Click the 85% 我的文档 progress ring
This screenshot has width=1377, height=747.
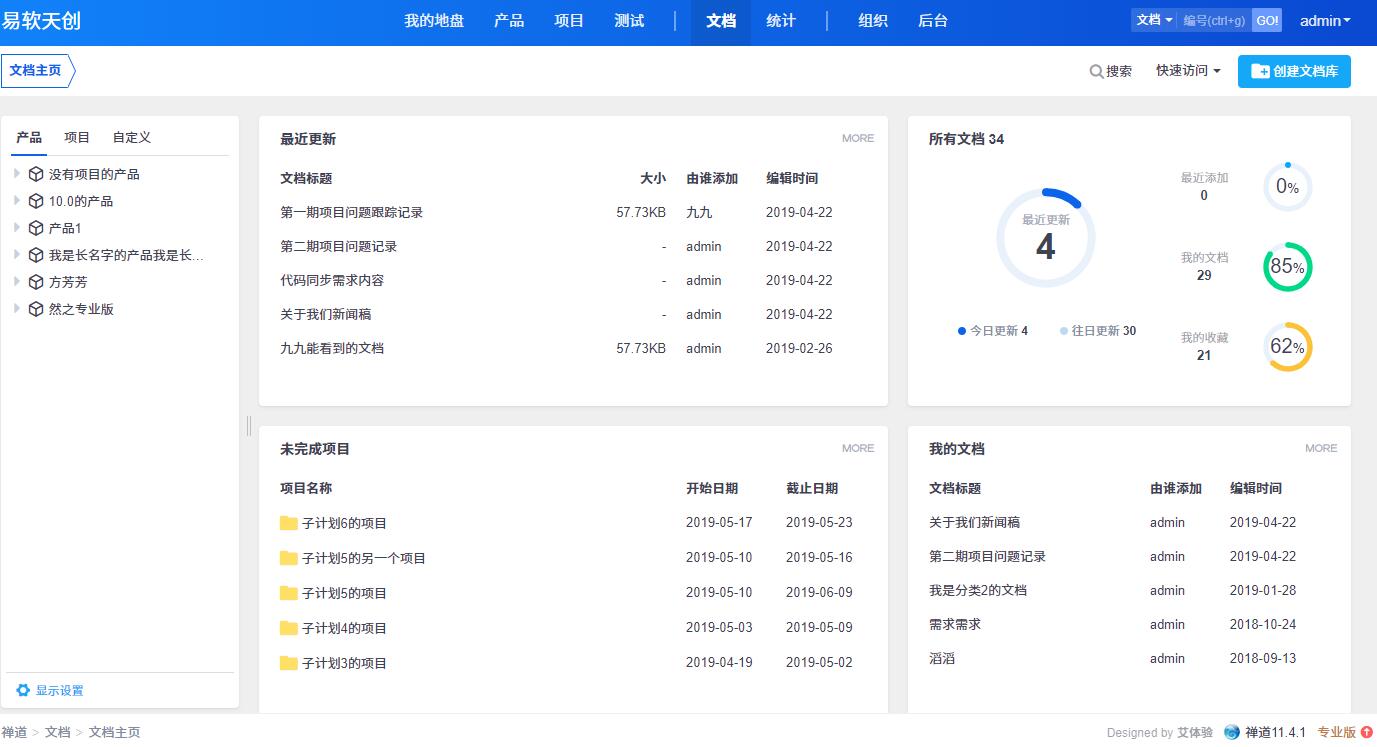pyautogui.click(x=1287, y=267)
